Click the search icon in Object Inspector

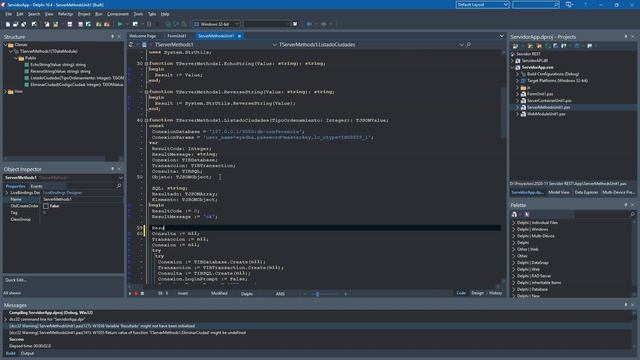[119, 186]
